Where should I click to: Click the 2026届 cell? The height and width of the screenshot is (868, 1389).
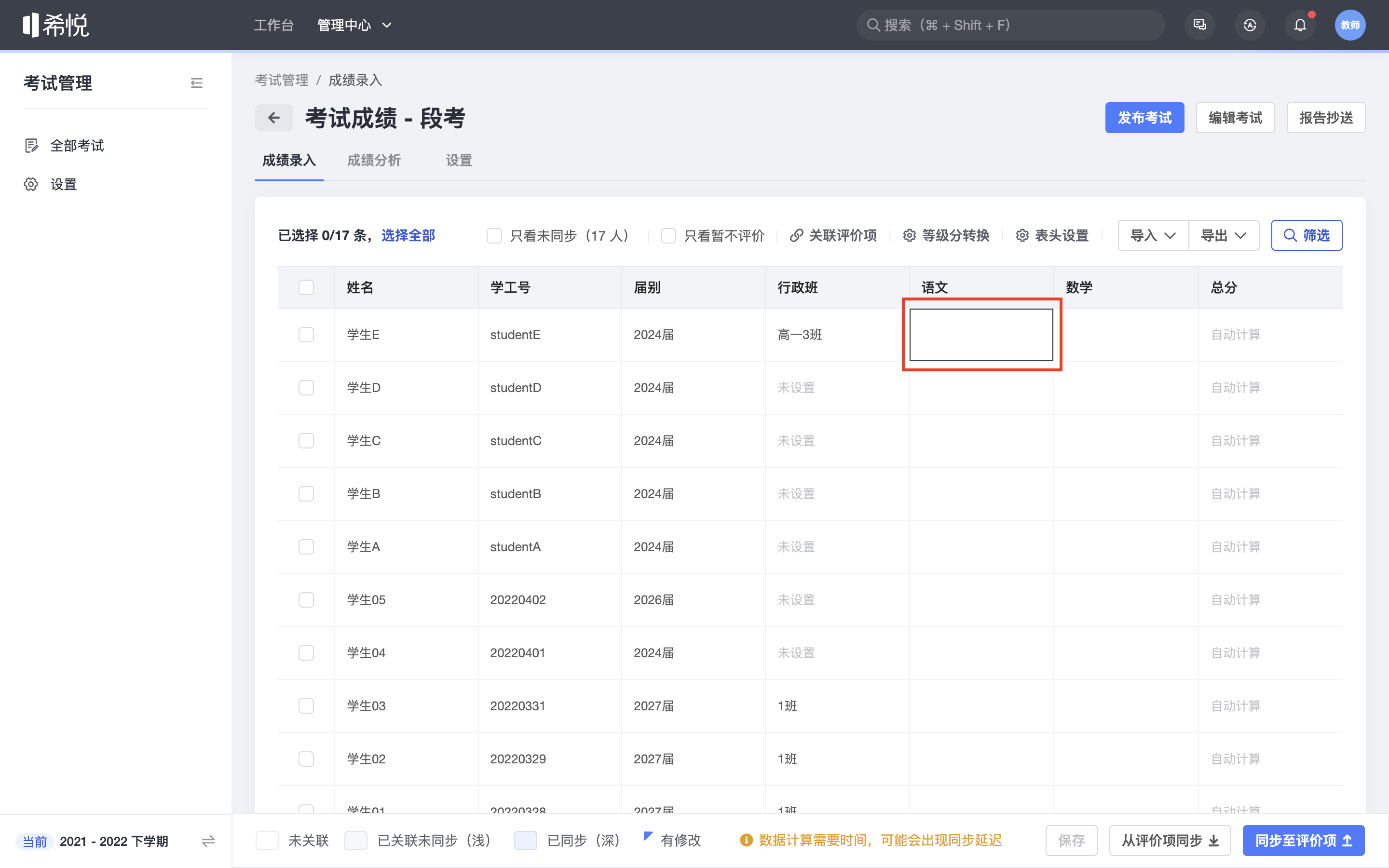pyautogui.click(x=694, y=600)
